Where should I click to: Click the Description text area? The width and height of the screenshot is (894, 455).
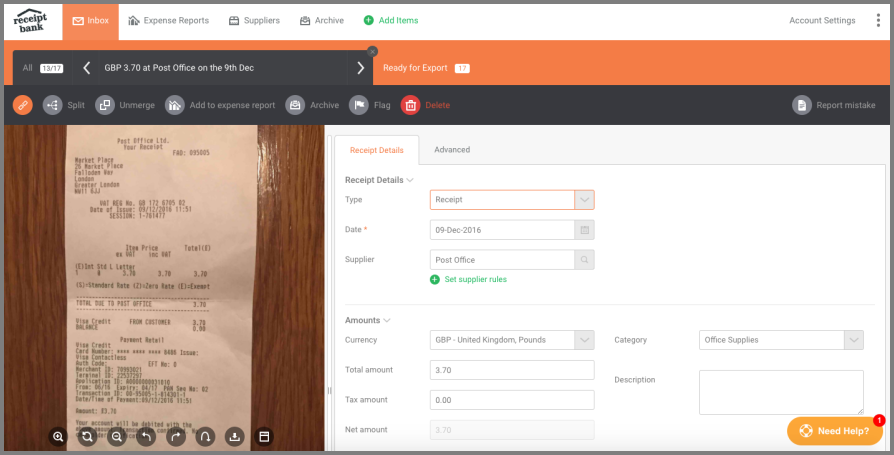(x=781, y=392)
